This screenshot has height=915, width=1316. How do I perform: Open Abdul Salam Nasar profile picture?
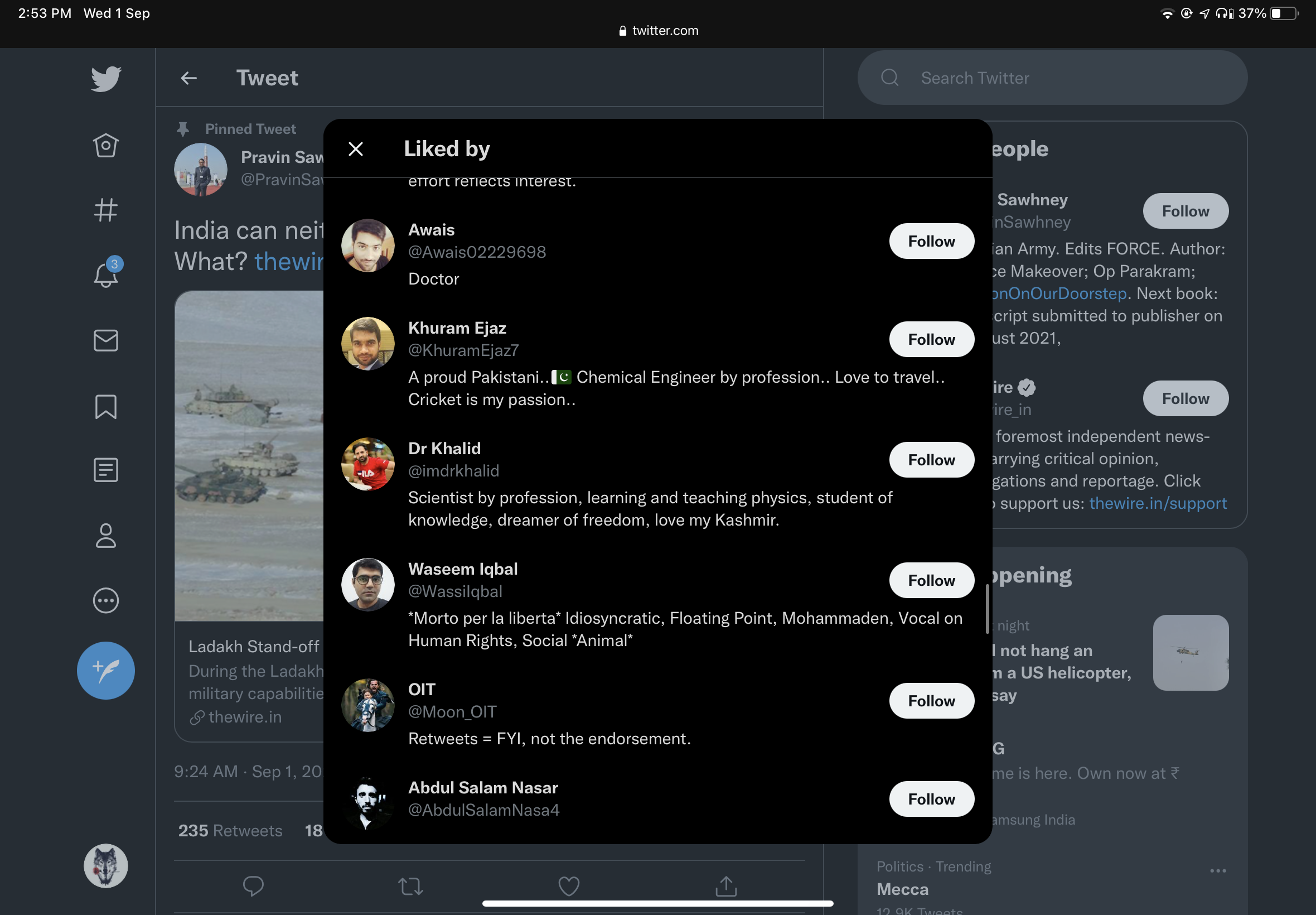click(x=368, y=803)
